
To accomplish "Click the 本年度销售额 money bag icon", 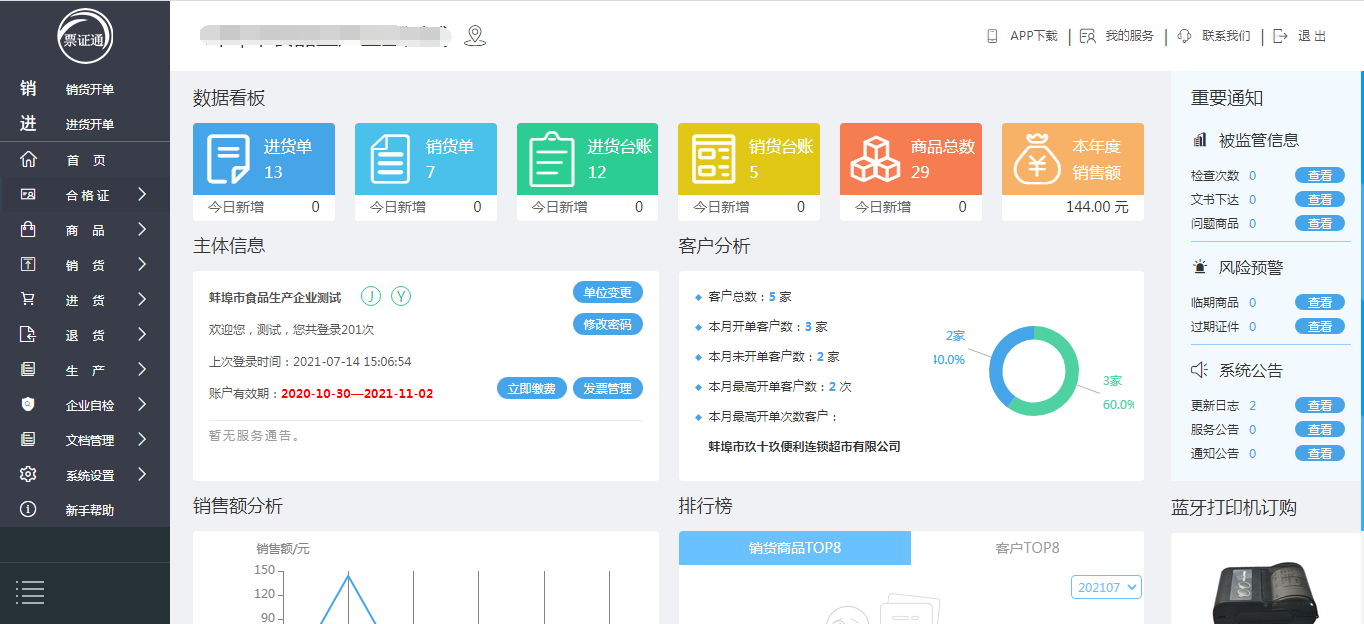I will click(x=1038, y=159).
